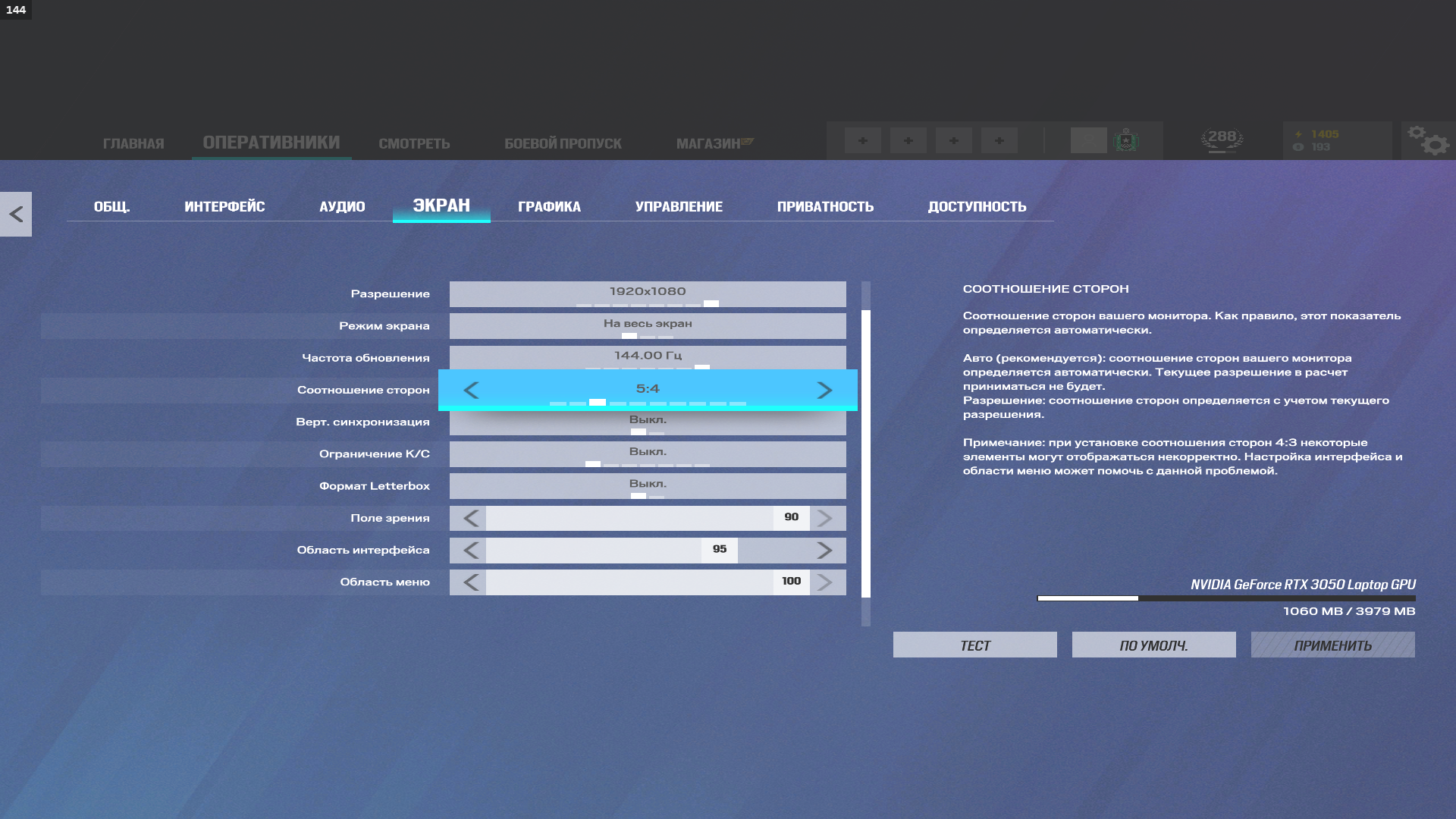1456x819 pixels.
Task: Decrease Область интерфейса with left arrow
Action: tap(469, 551)
